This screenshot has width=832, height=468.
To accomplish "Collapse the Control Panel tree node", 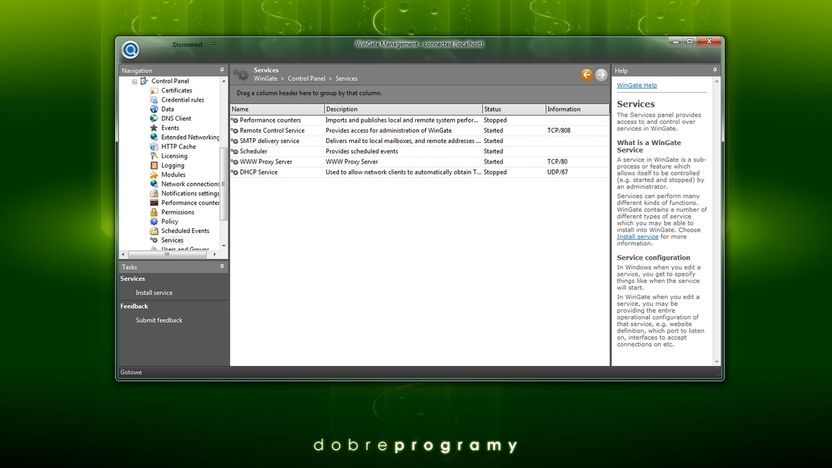I will pyautogui.click(x=135, y=82).
